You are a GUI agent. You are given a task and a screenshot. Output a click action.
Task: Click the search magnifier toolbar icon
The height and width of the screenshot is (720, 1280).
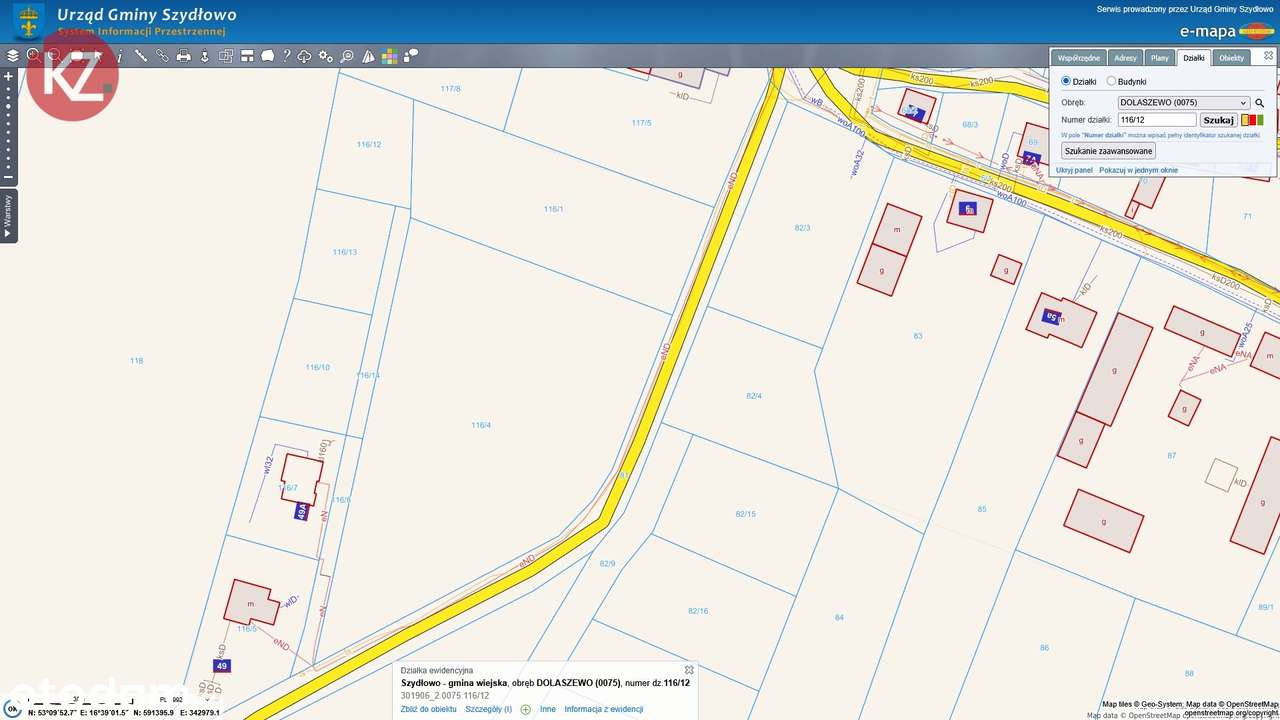(347, 56)
